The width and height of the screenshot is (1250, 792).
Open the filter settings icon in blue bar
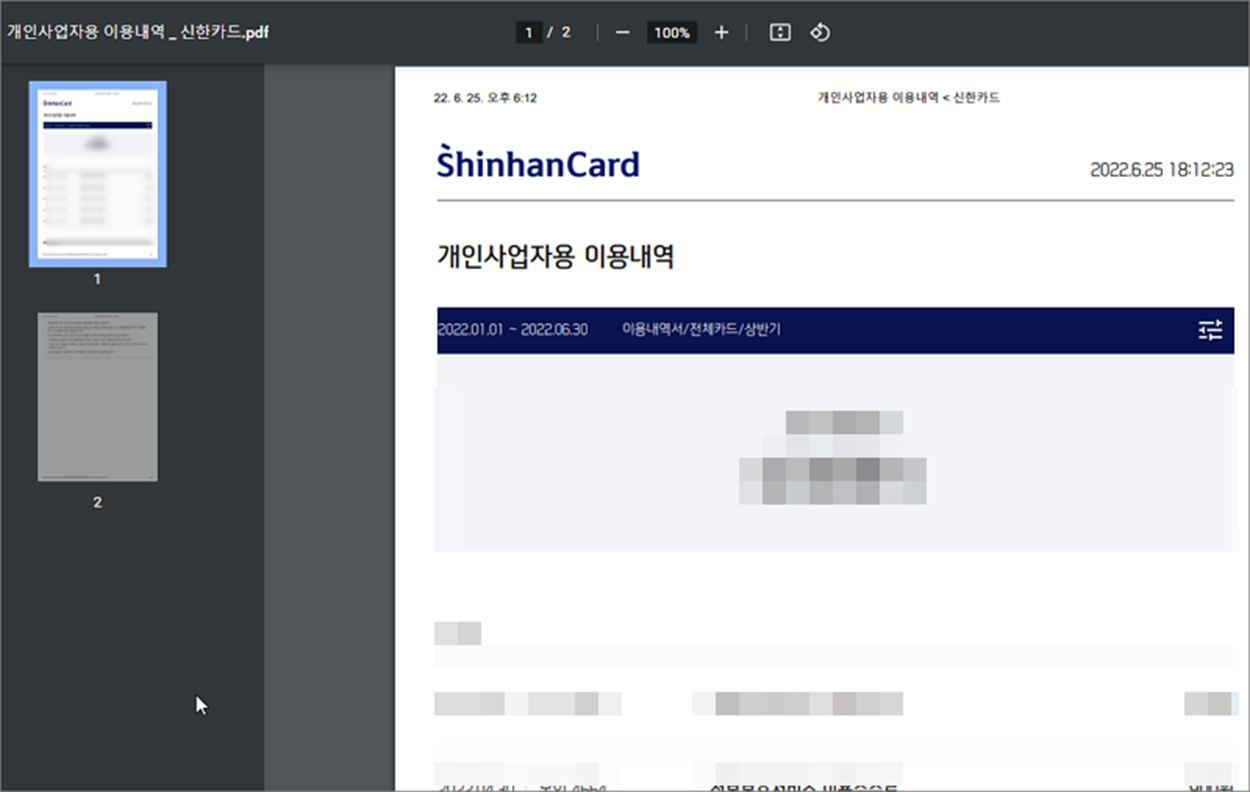pyautogui.click(x=1210, y=330)
